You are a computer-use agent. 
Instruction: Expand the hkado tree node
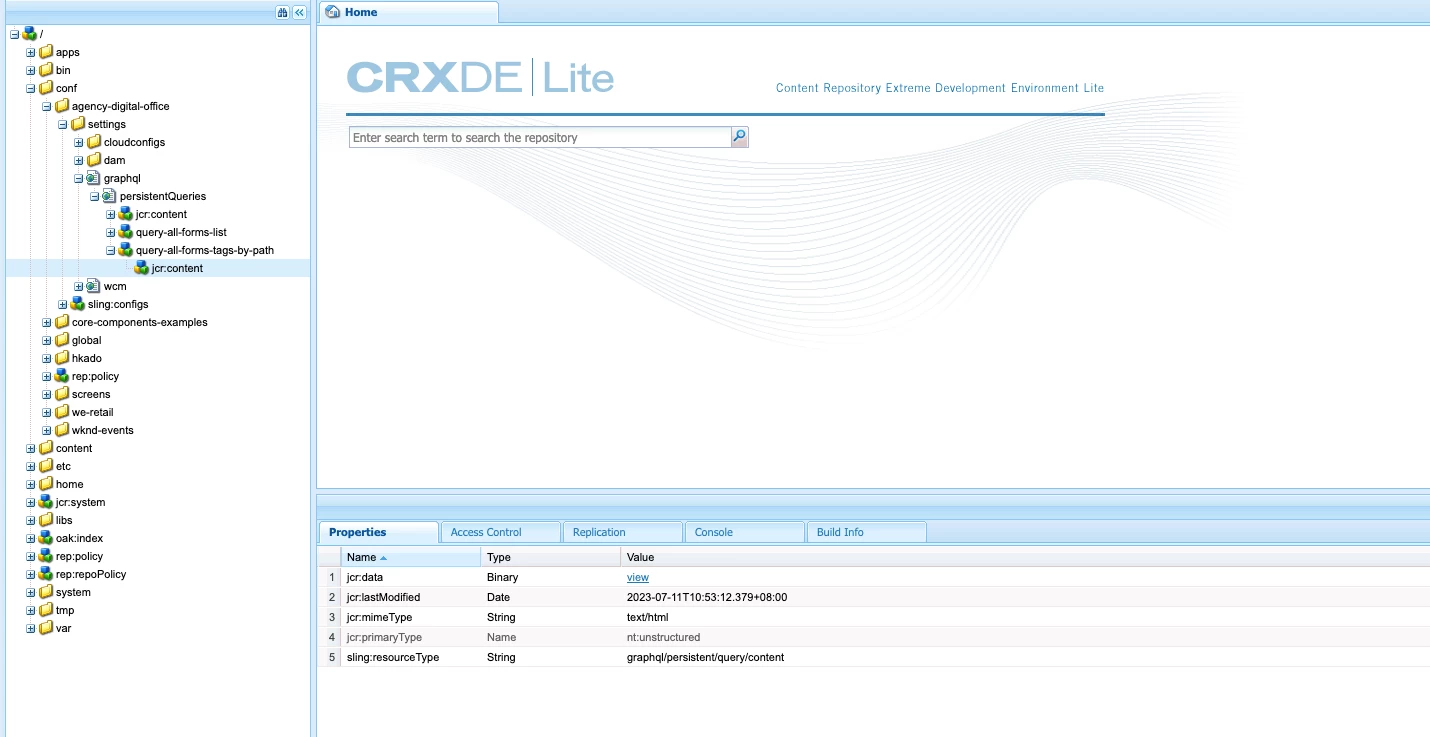47,359
